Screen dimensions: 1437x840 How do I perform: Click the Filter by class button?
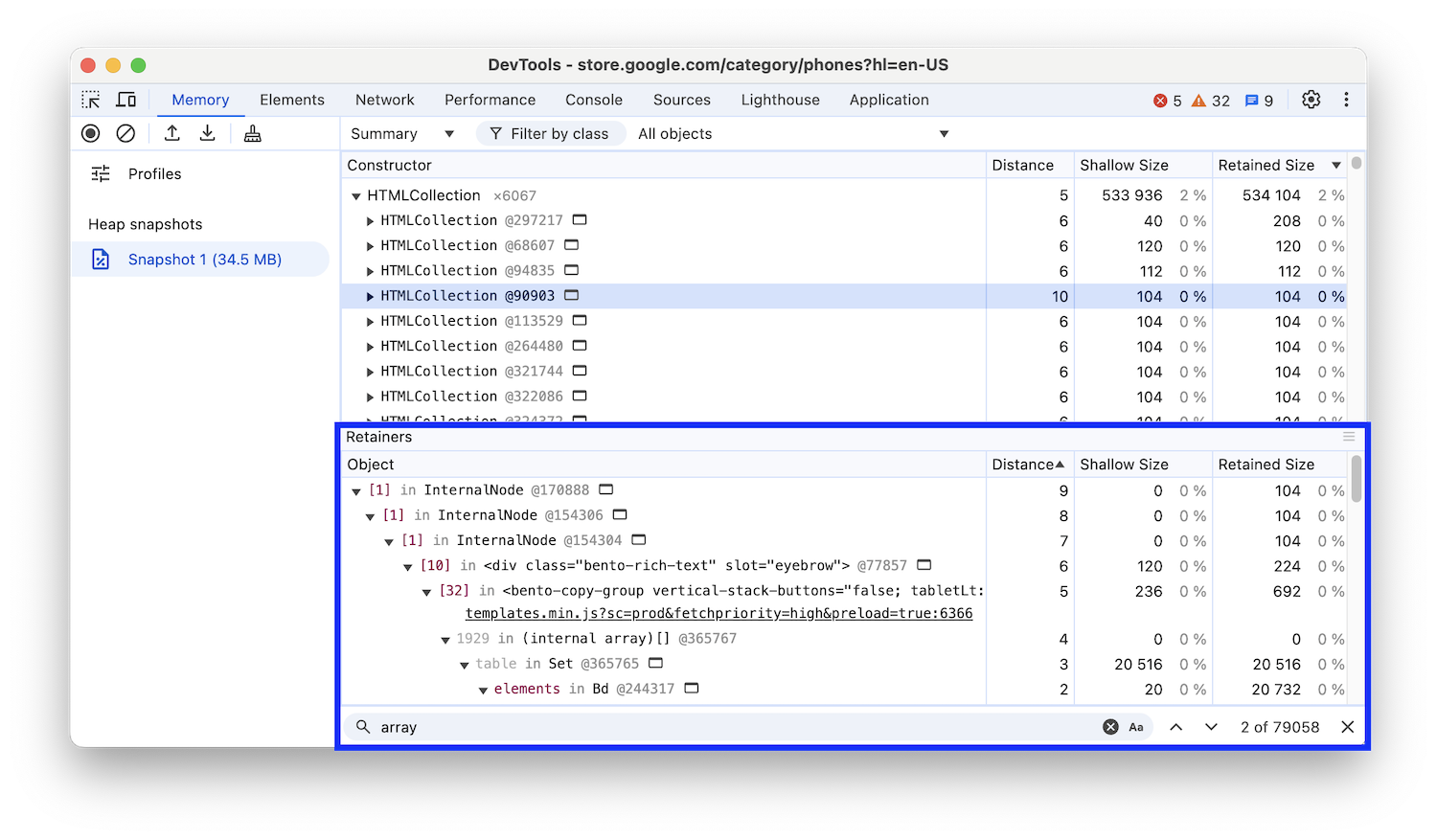(x=550, y=134)
